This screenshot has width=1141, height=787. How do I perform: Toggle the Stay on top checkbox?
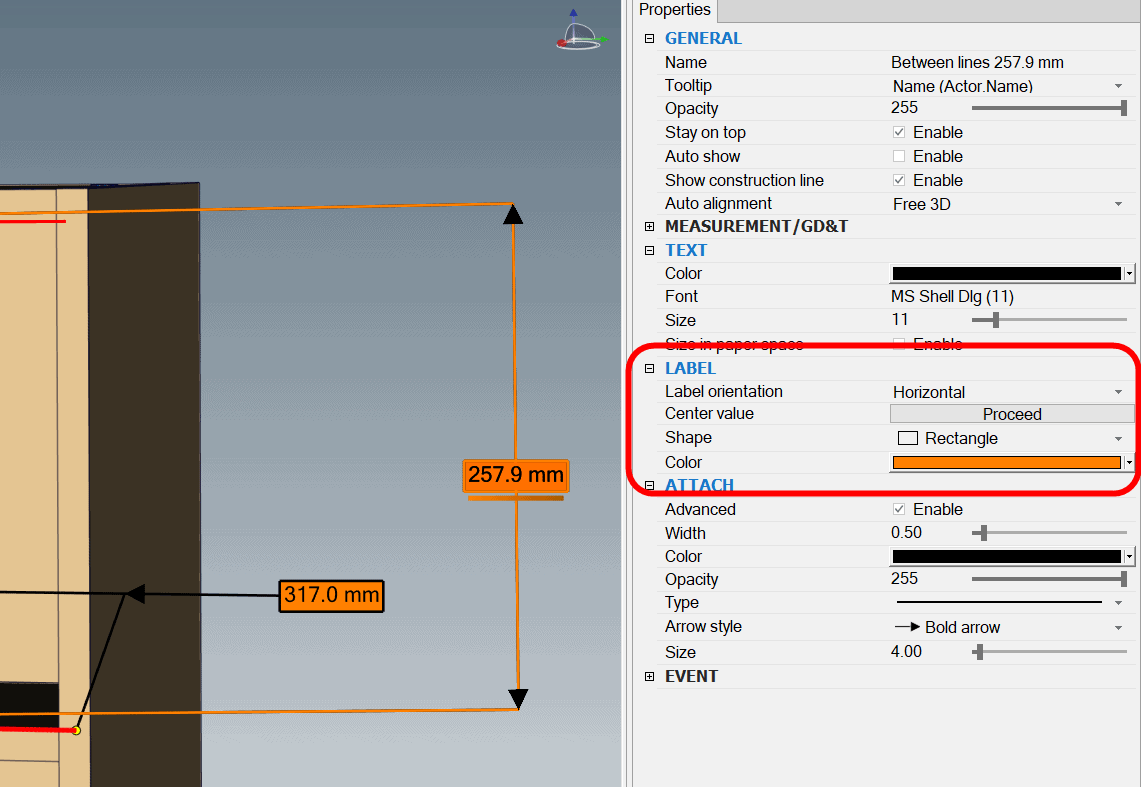point(899,132)
